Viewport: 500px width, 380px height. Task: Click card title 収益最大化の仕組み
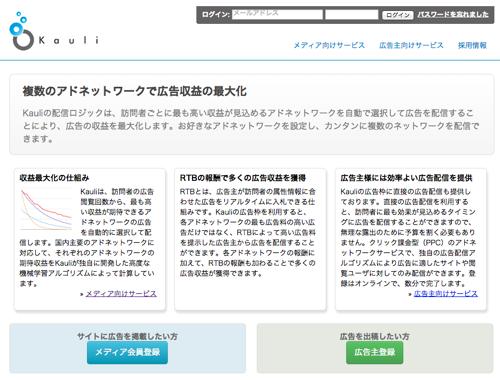[54, 178]
